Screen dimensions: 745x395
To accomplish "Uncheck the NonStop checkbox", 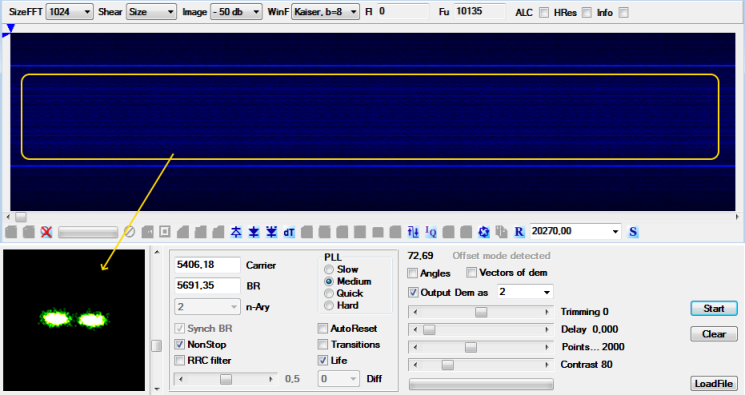I will pos(180,345).
